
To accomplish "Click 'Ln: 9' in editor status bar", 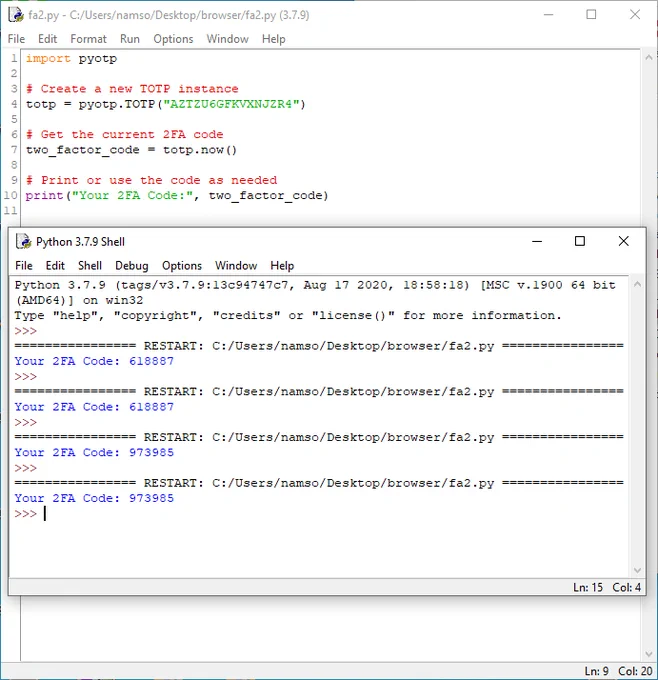I will pos(596,671).
